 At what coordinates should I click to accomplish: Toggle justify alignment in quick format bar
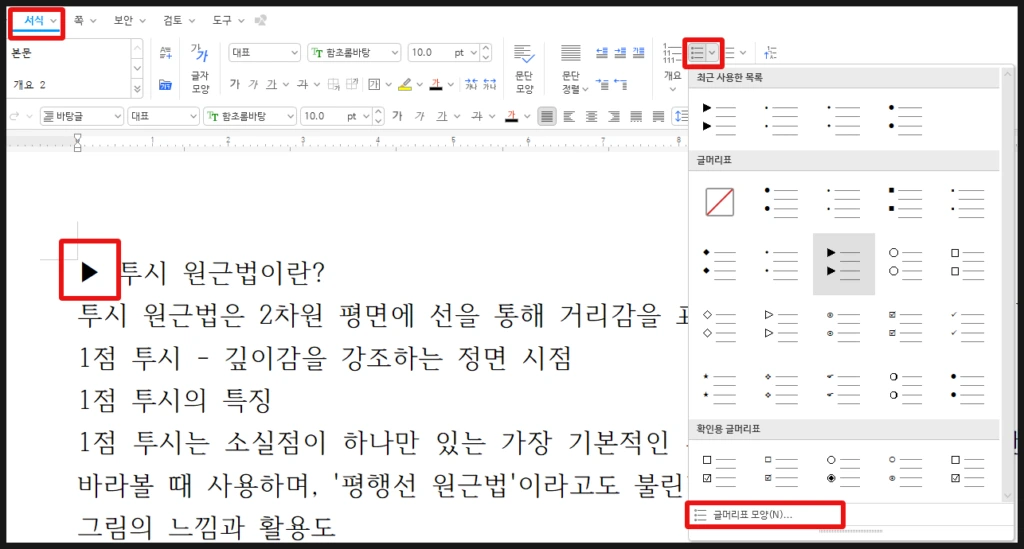point(547,116)
